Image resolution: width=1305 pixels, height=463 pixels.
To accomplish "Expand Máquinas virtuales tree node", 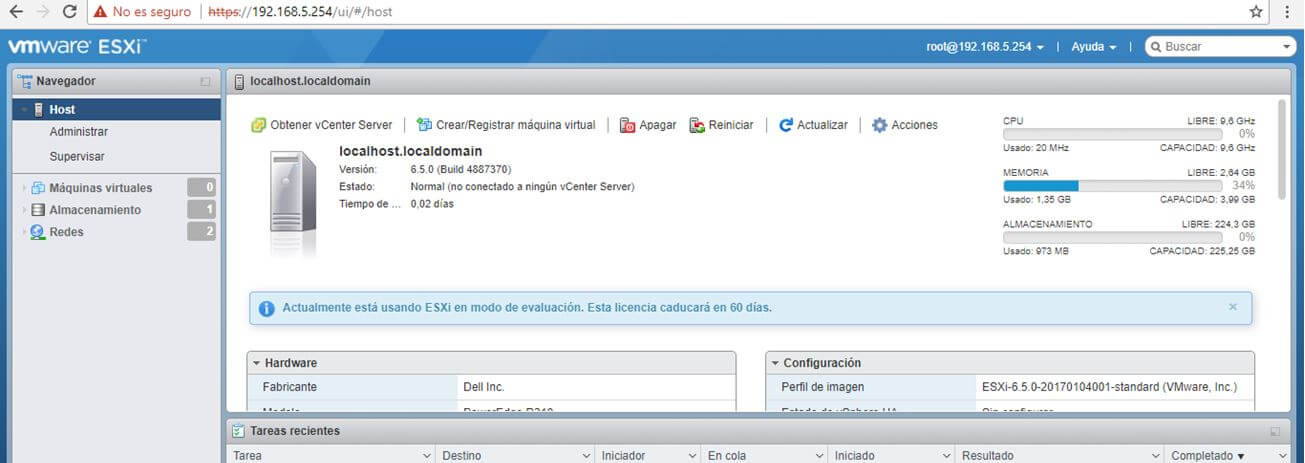I will coord(24,187).
